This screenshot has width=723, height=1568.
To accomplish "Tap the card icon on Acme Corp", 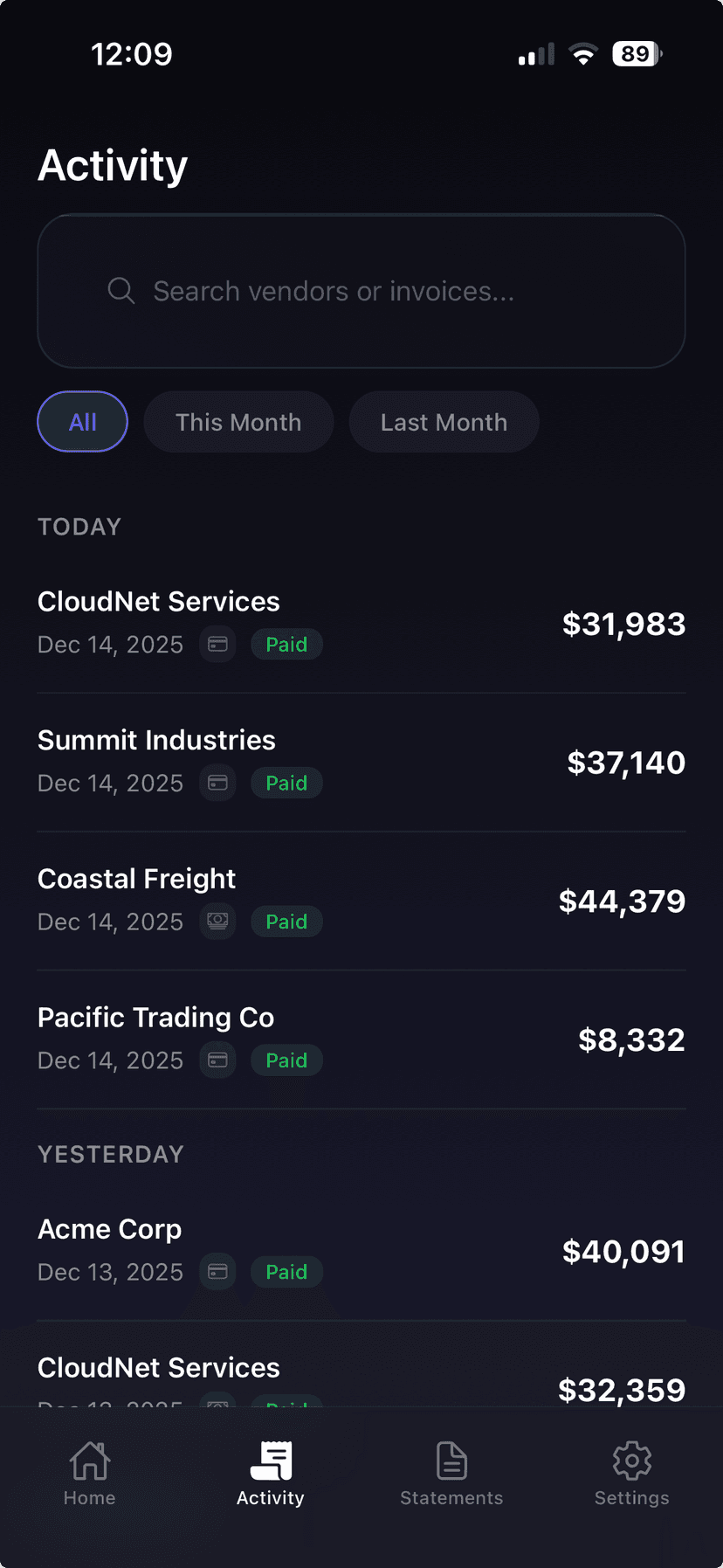I will click(217, 1271).
